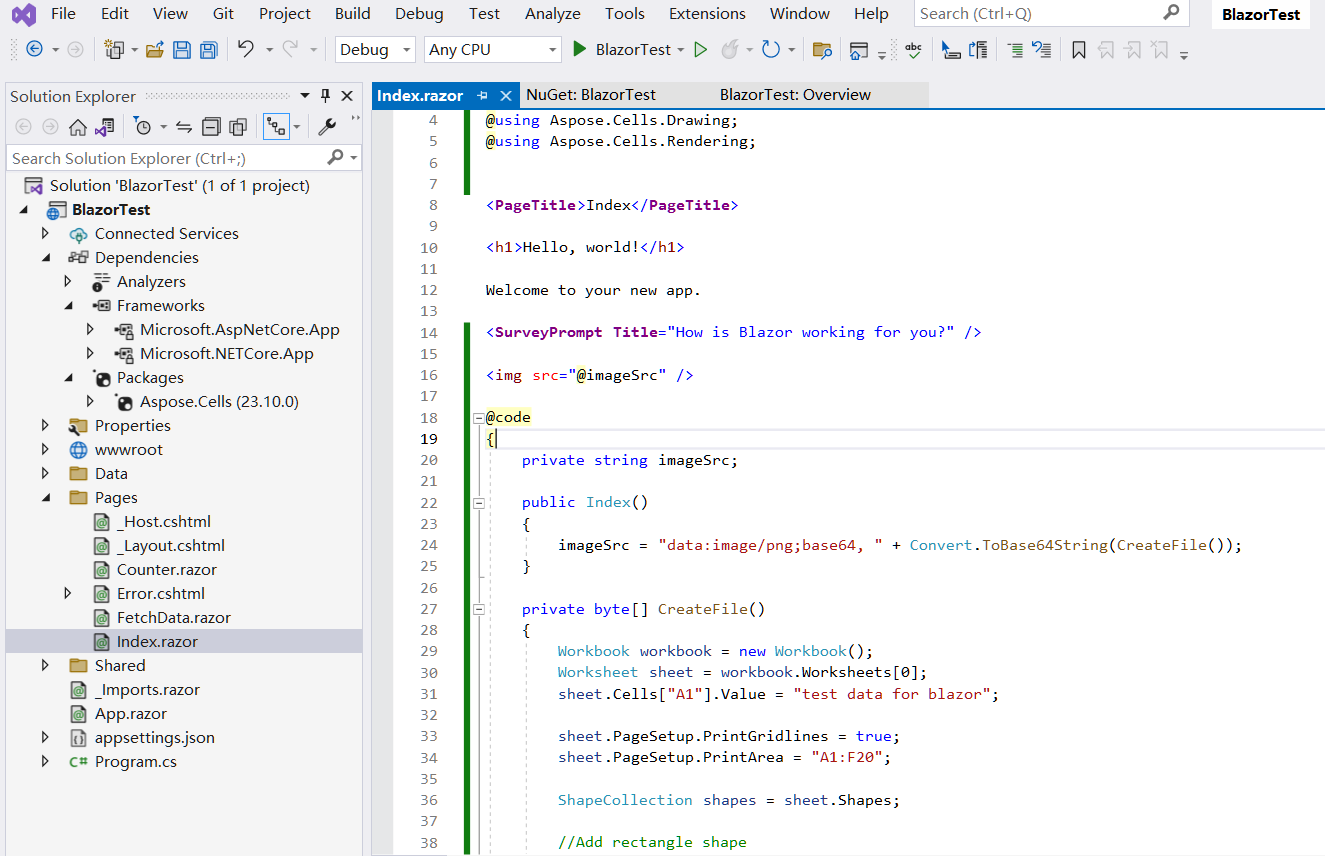Switch to the NuGet: BlazorTest tab

(x=591, y=95)
